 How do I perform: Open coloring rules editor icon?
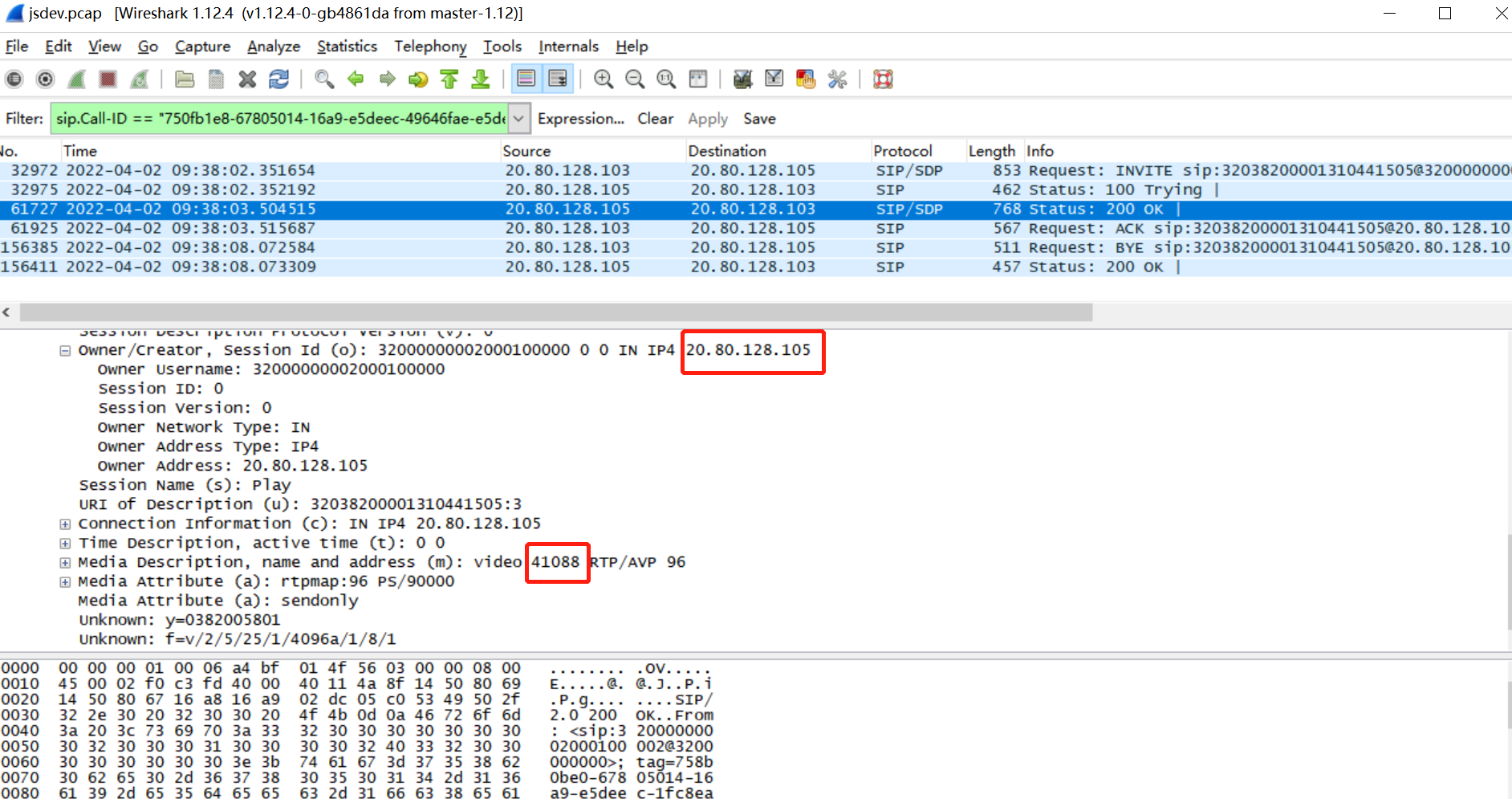click(805, 79)
